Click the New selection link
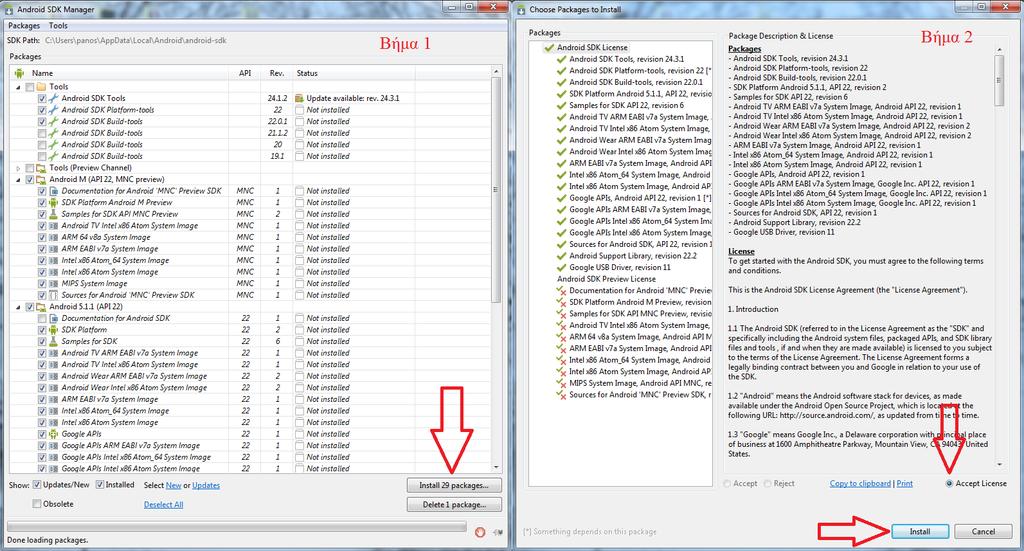Image resolution: width=1024 pixels, height=551 pixels. (173, 485)
